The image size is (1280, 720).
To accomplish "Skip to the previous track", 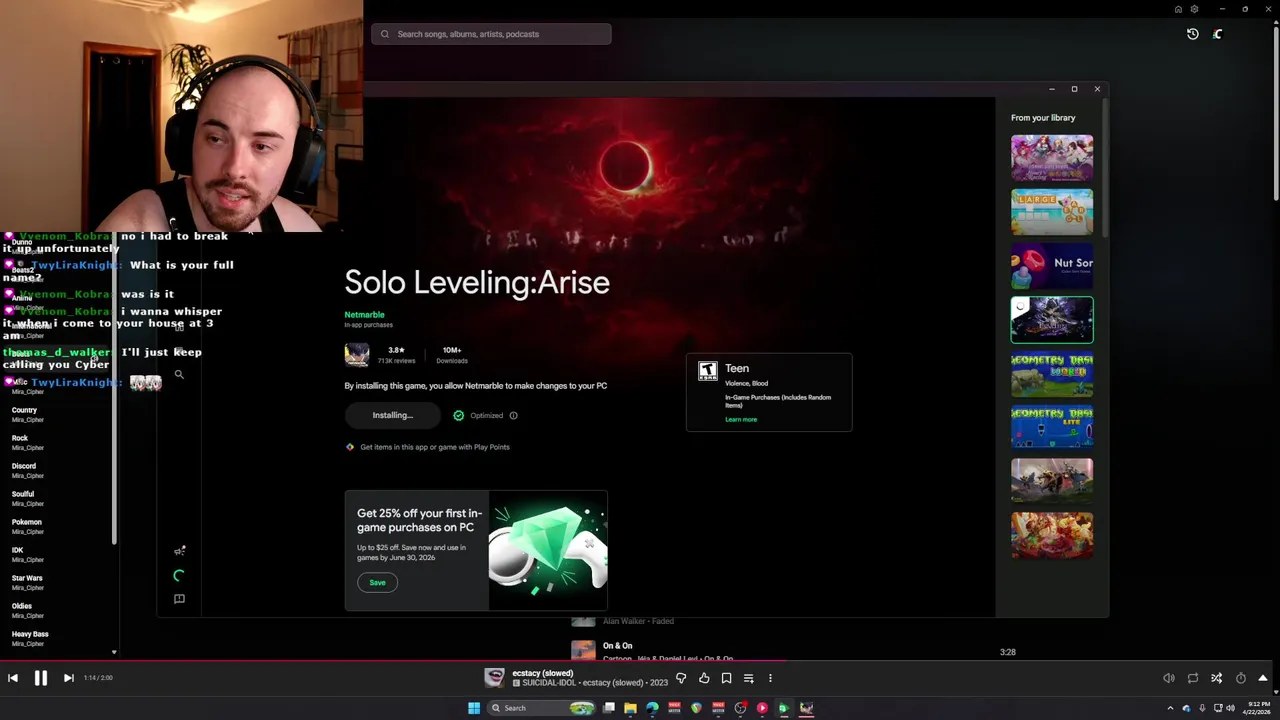I will (x=13, y=678).
